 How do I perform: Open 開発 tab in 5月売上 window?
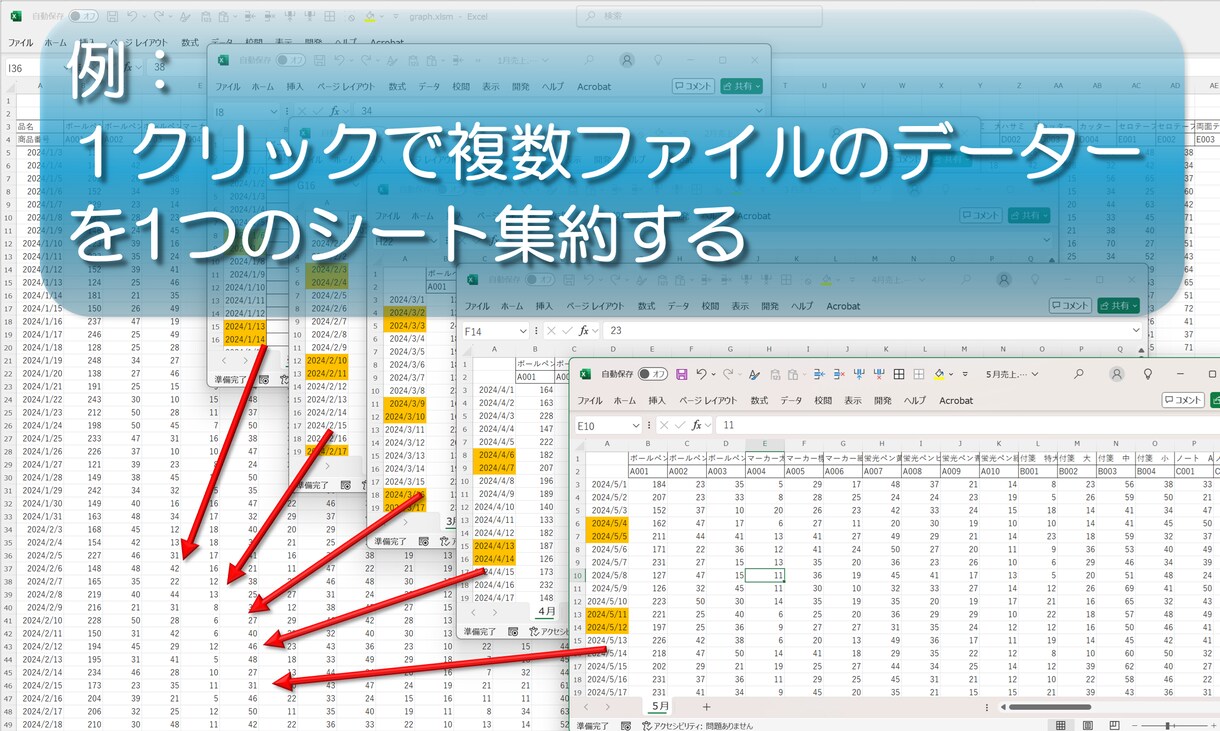(x=883, y=400)
